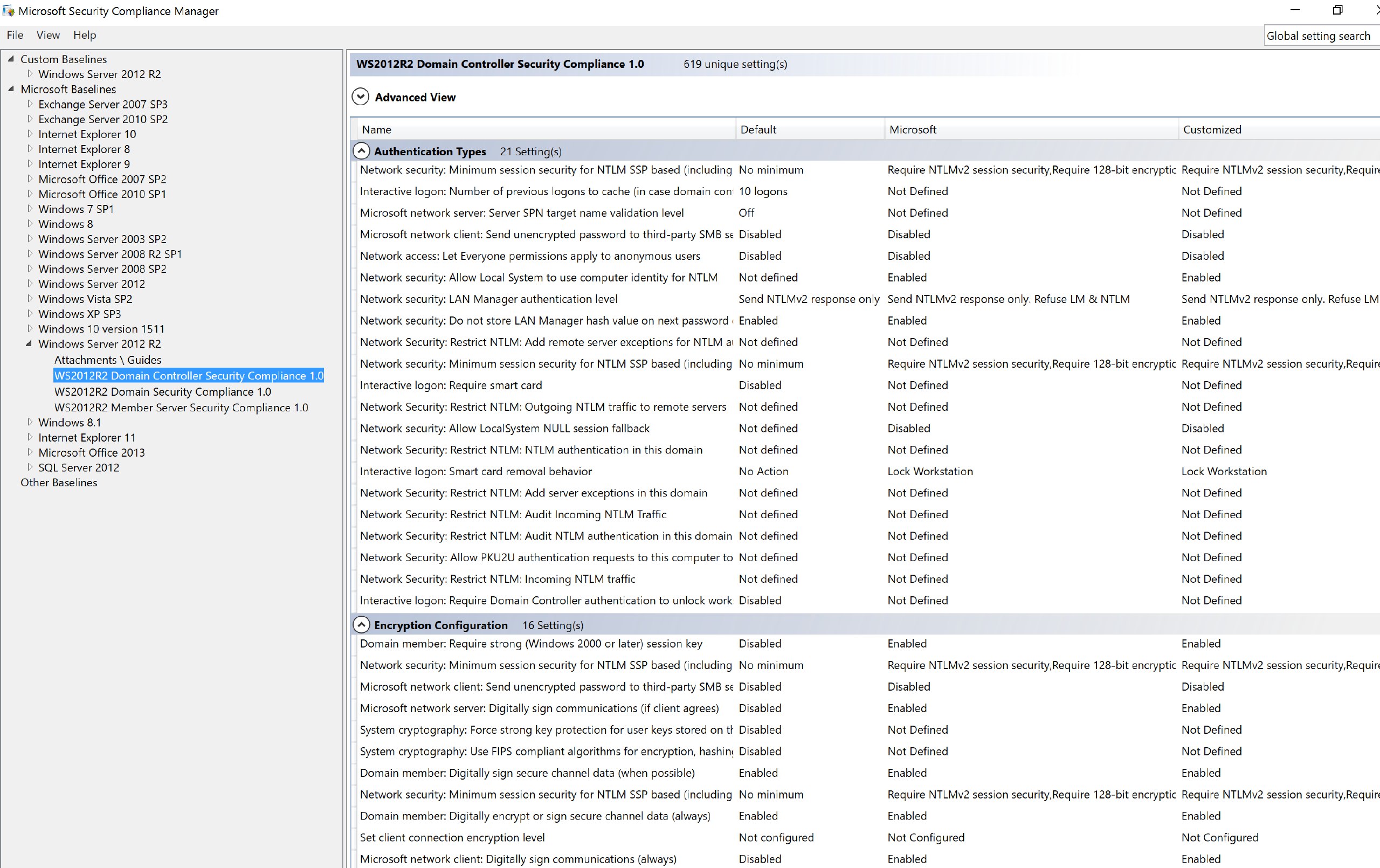Select Windows Server 2003 SP2

[102, 238]
